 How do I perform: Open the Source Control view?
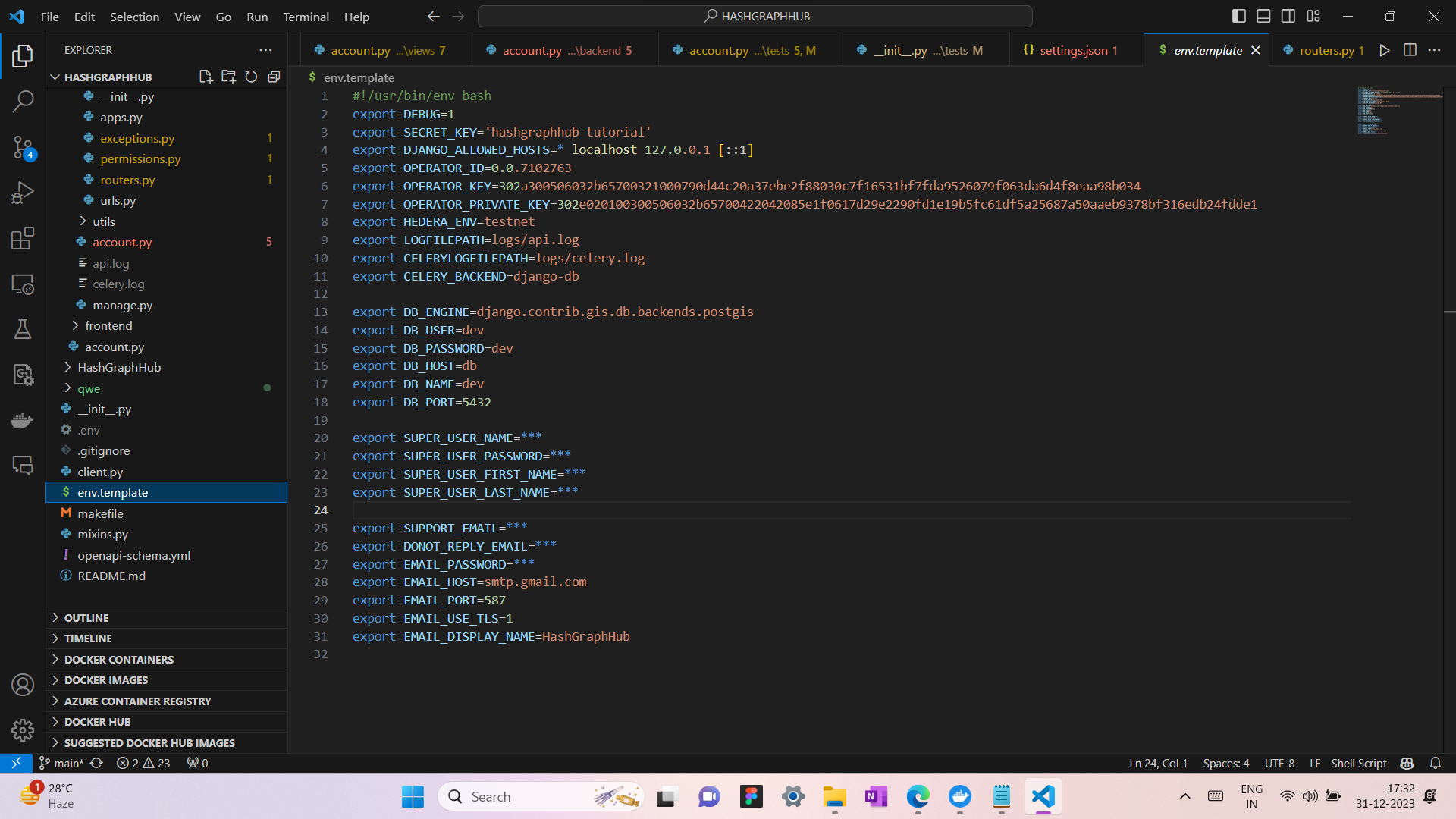[x=23, y=147]
